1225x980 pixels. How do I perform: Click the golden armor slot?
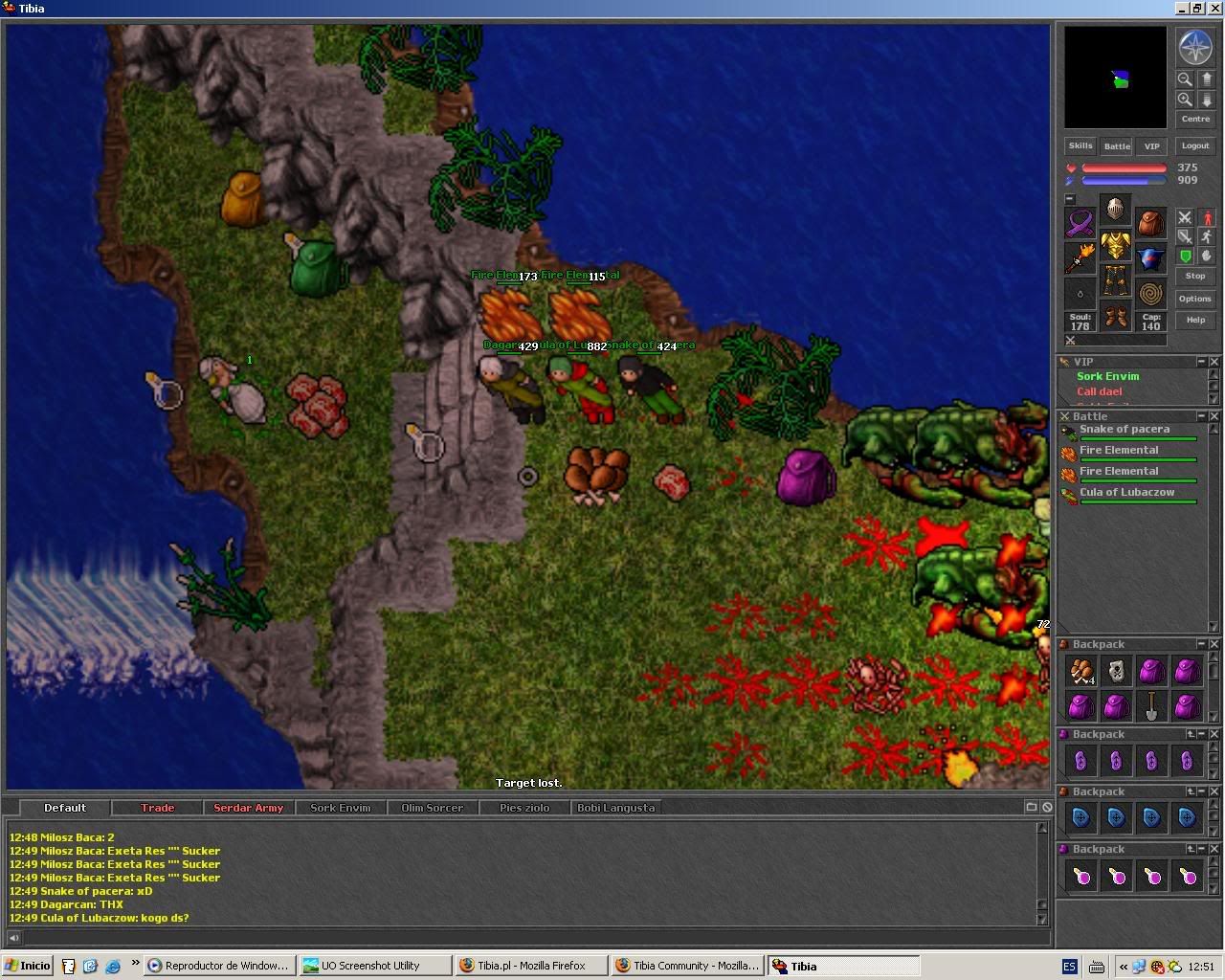point(1115,245)
